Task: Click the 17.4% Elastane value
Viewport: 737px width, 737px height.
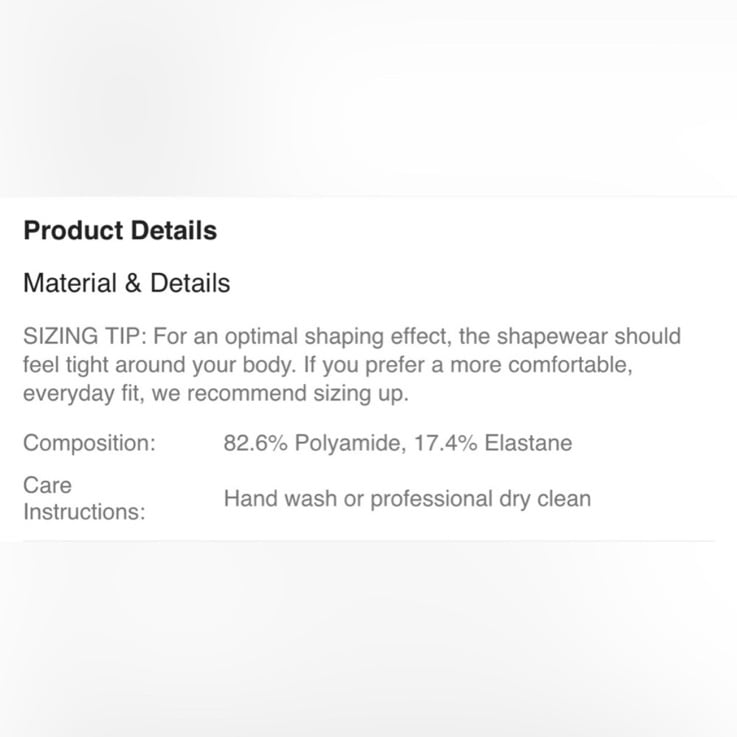Action: 493,443
